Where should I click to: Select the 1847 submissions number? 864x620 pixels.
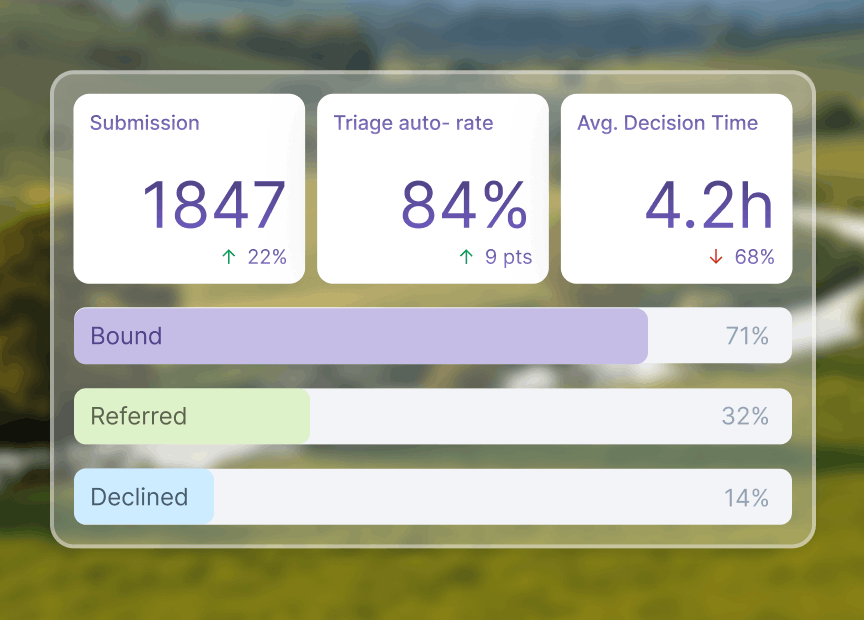214,205
